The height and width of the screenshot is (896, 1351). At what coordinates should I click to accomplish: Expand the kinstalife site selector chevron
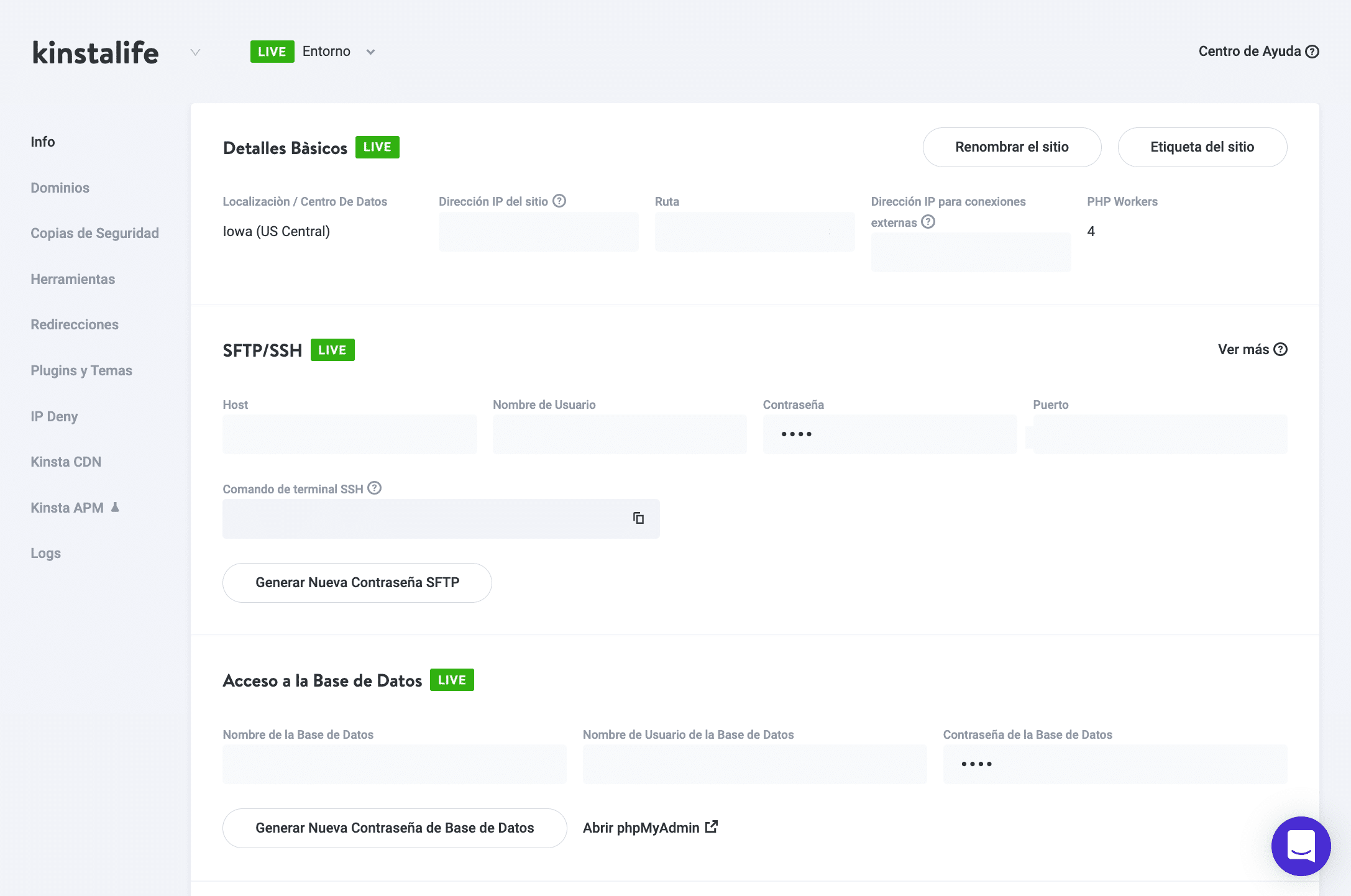click(195, 52)
